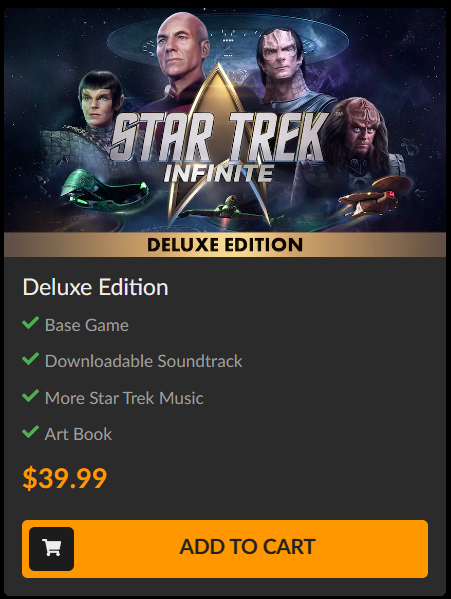The width and height of the screenshot is (451, 599).
Task: Click the checkmark beside More Star Trek Music
Action: coord(31,396)
